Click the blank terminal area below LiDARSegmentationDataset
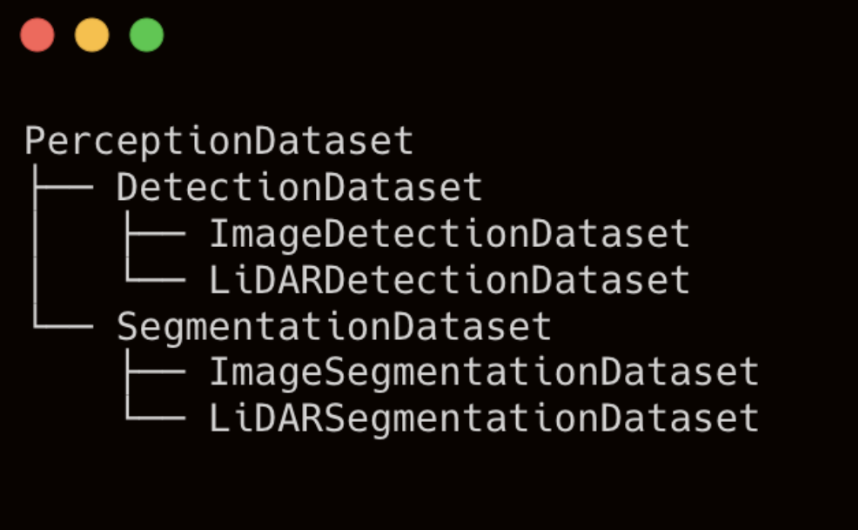 point(429,484)
